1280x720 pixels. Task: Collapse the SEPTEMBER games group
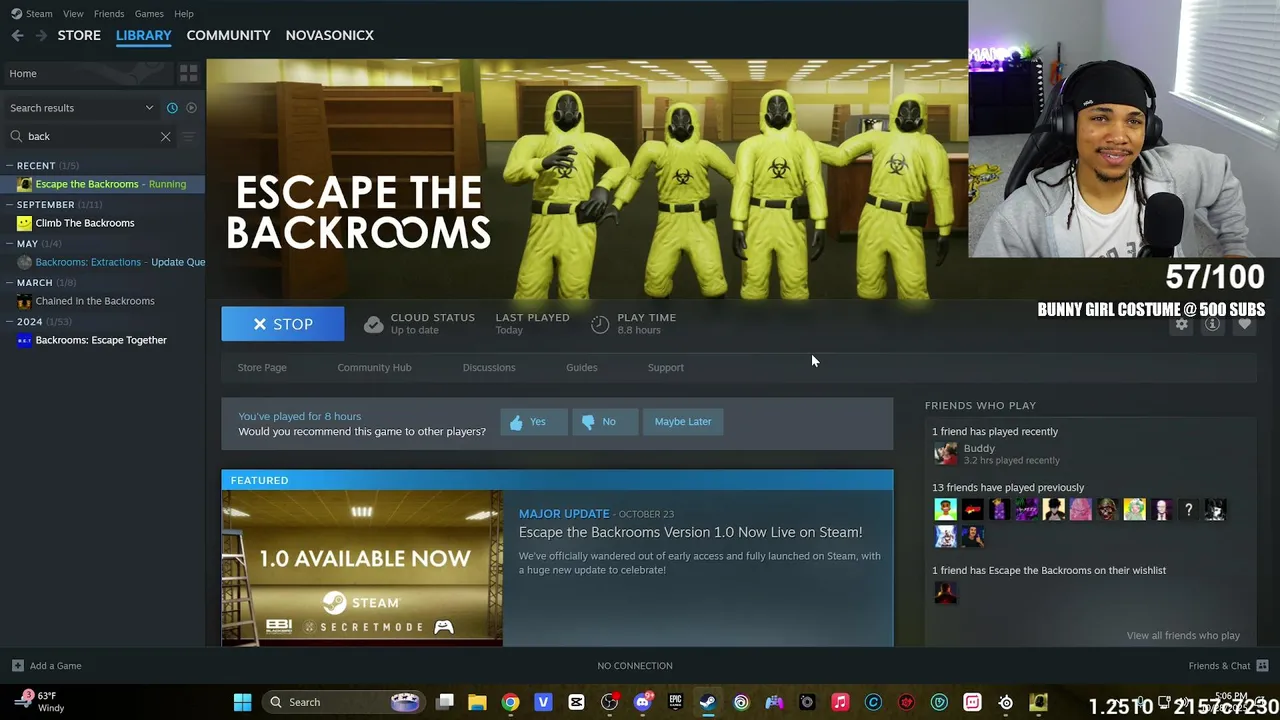tap(9, 205)
